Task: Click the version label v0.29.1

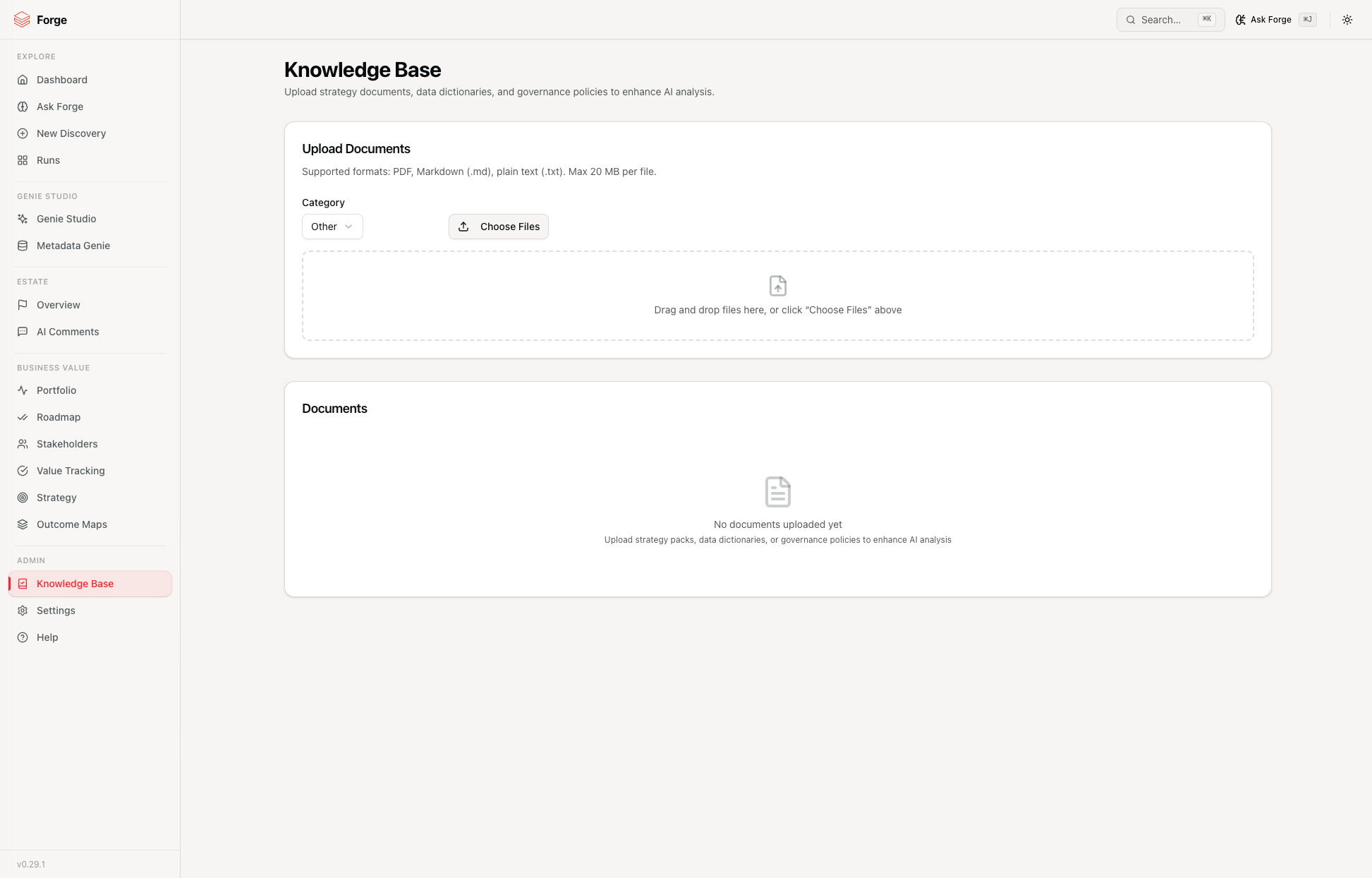Action: click(31, 865)
